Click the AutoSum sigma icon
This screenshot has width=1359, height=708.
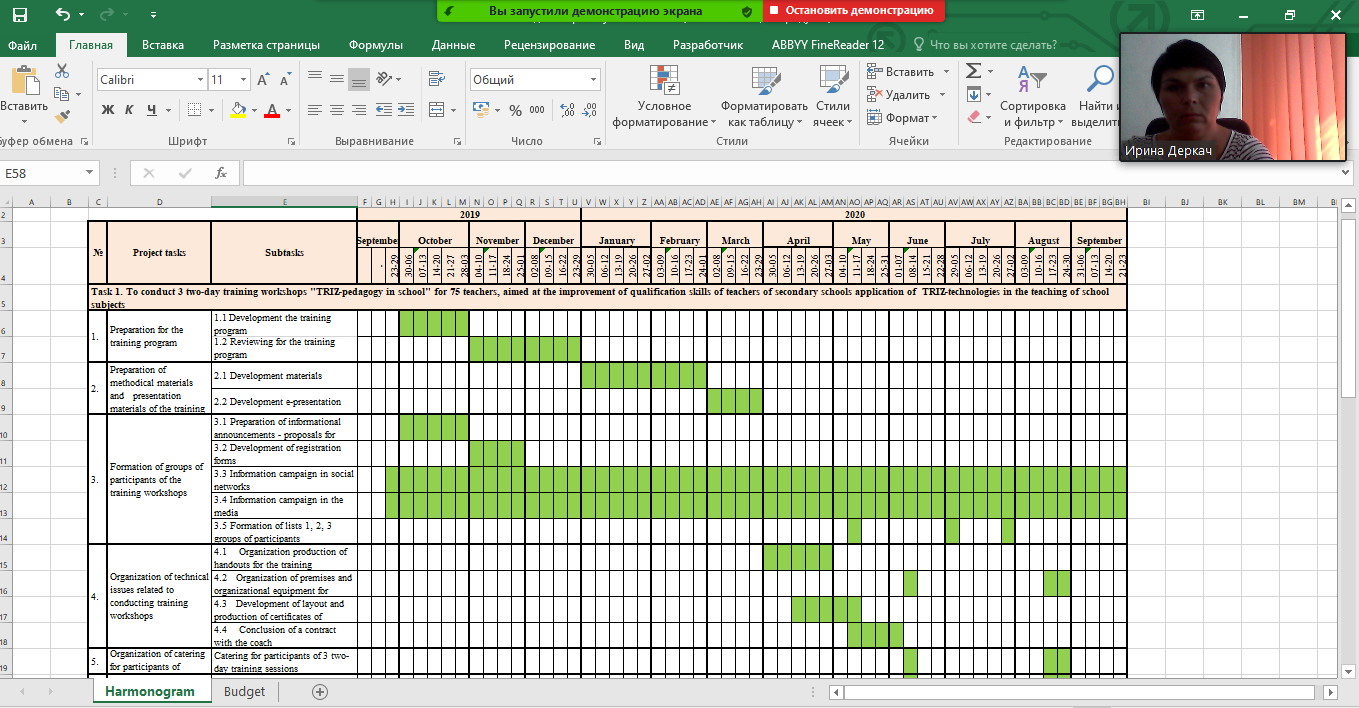973,71
